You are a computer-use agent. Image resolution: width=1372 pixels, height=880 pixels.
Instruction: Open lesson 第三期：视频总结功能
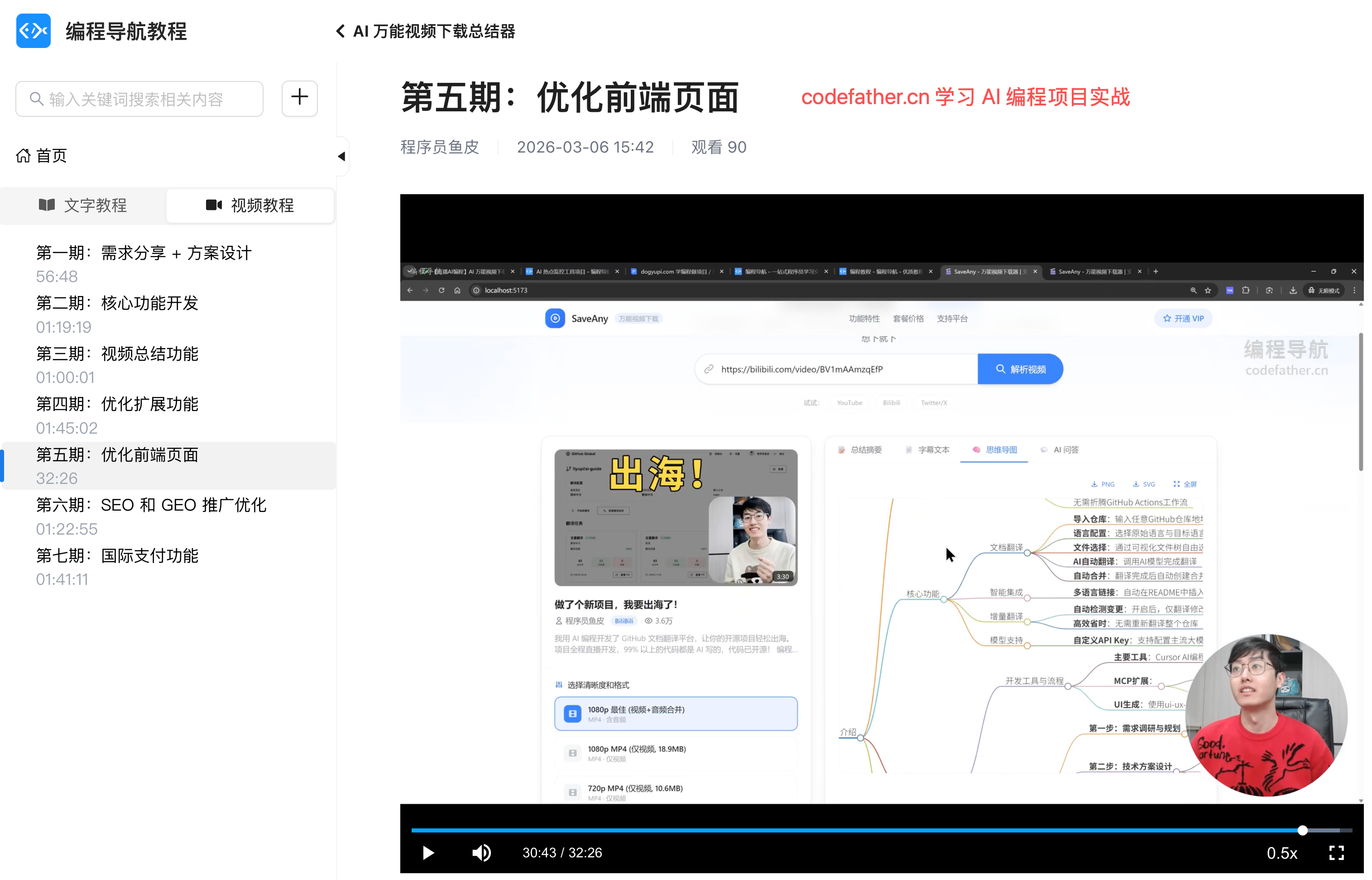click(x=117, y=354)
